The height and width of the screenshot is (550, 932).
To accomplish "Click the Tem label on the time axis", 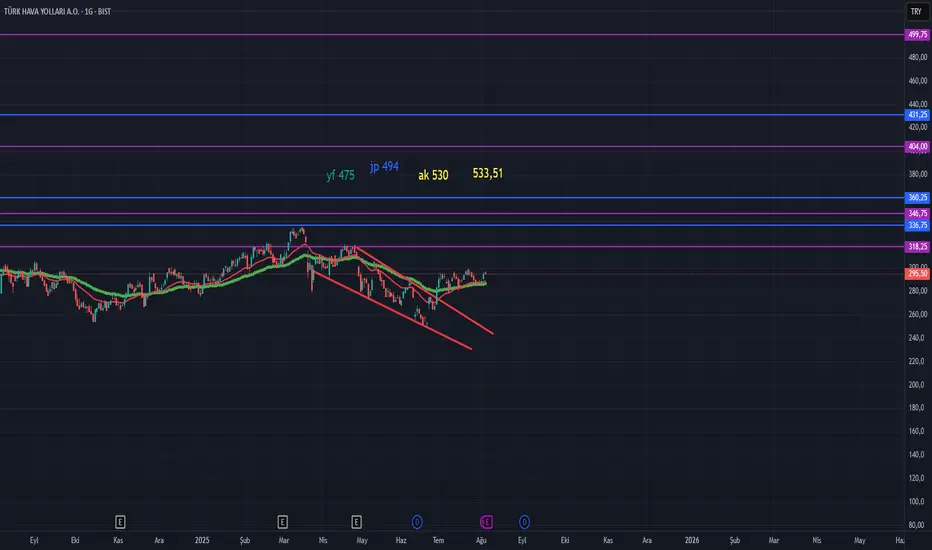I will (438, 540).
